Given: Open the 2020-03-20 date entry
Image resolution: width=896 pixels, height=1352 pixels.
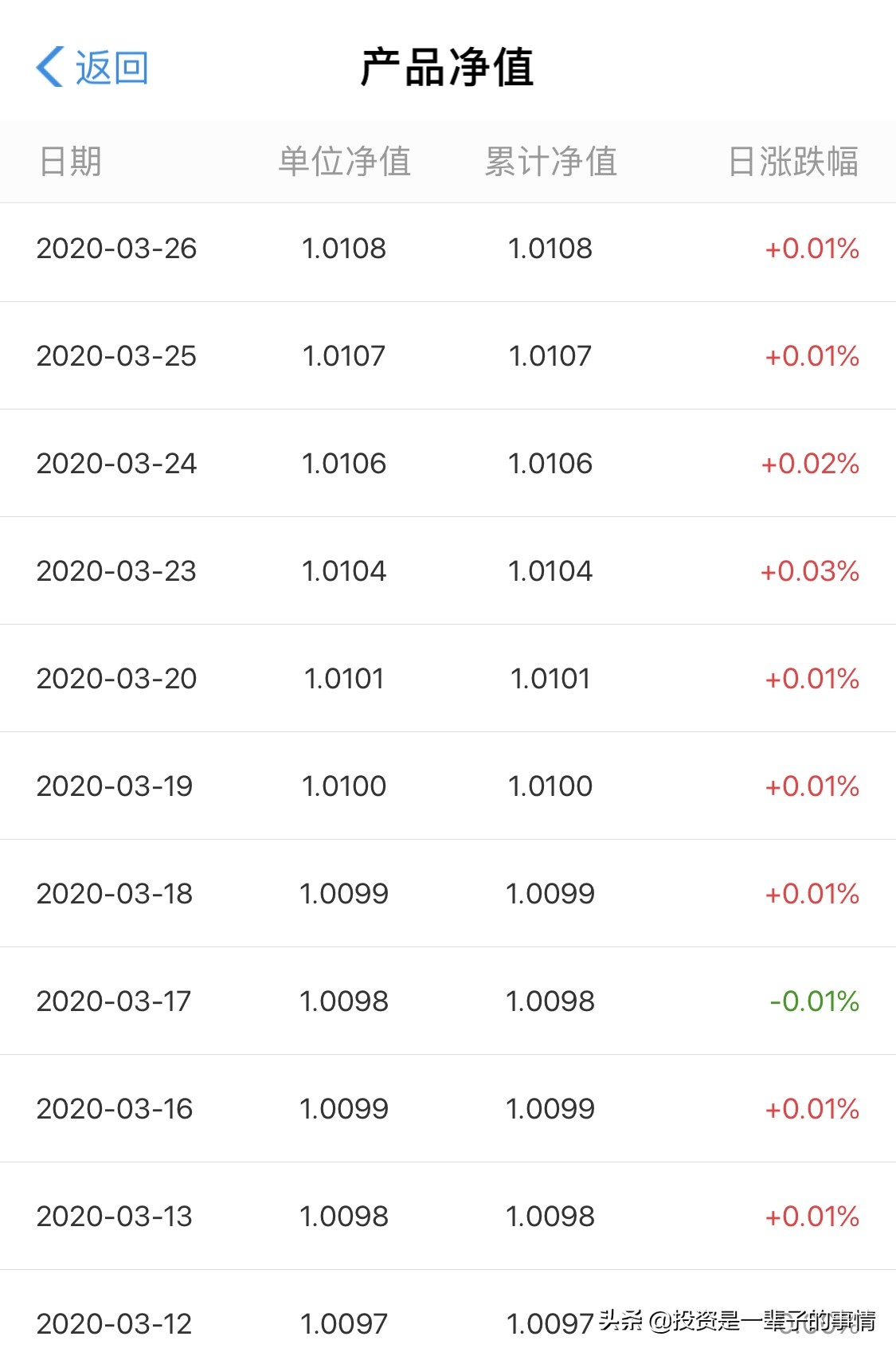Looking at the screenshot, I should pyautogui.click(x=116, y=679).
